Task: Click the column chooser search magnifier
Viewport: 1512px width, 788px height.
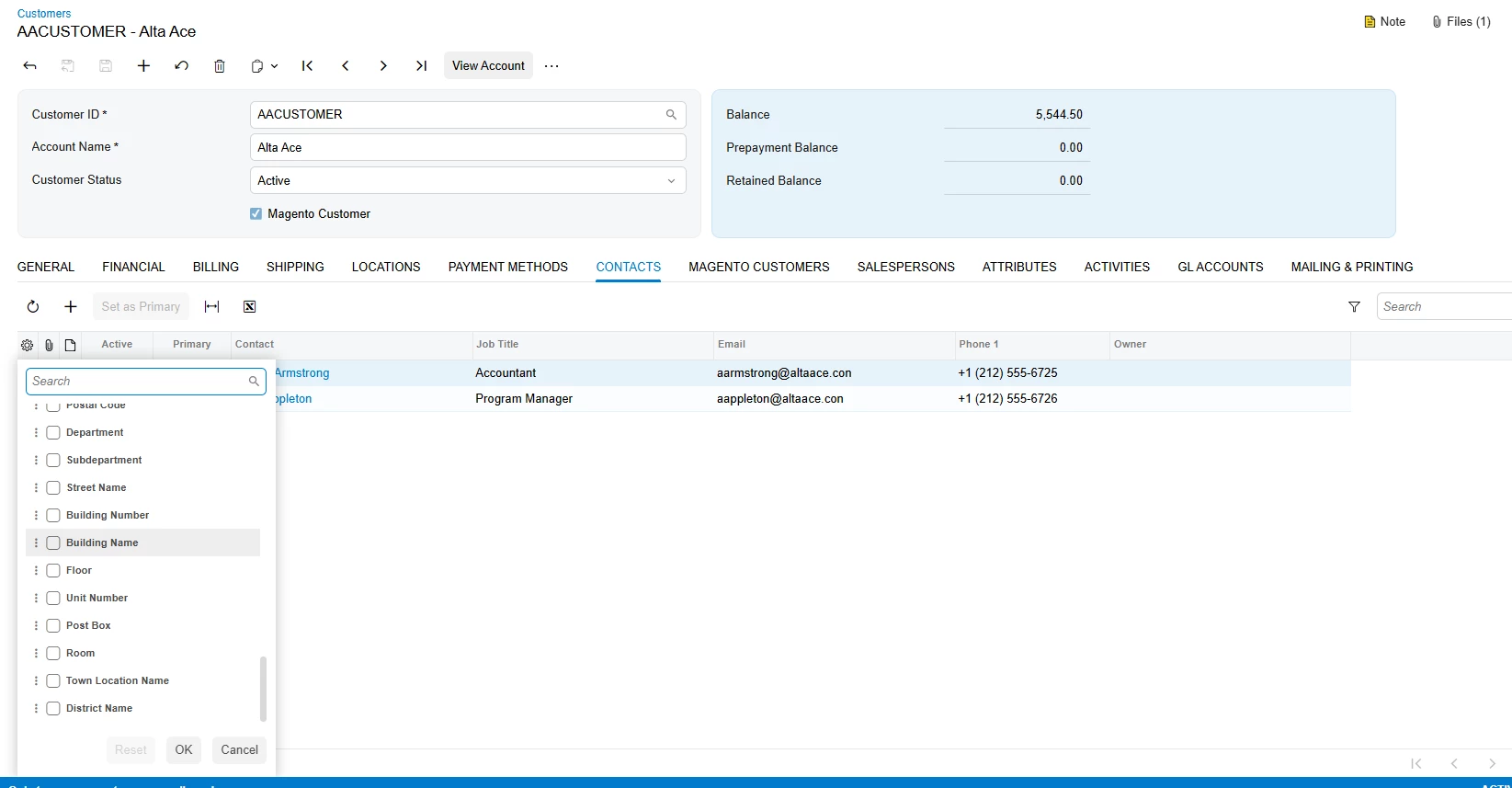Action: (254, 381)
